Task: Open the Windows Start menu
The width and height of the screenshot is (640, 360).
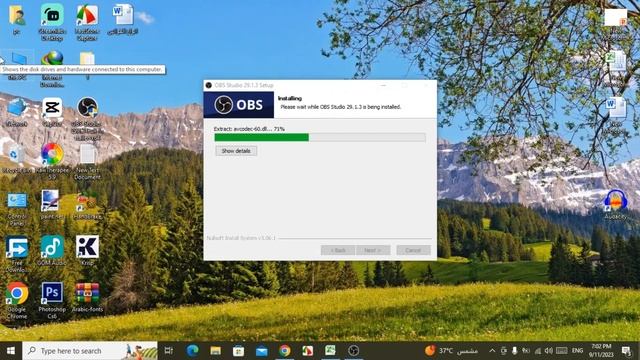Action: point(11,351)
